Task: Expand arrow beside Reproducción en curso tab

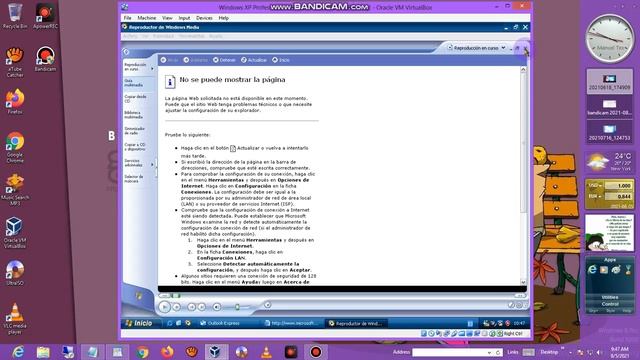Action: [152, 69]
